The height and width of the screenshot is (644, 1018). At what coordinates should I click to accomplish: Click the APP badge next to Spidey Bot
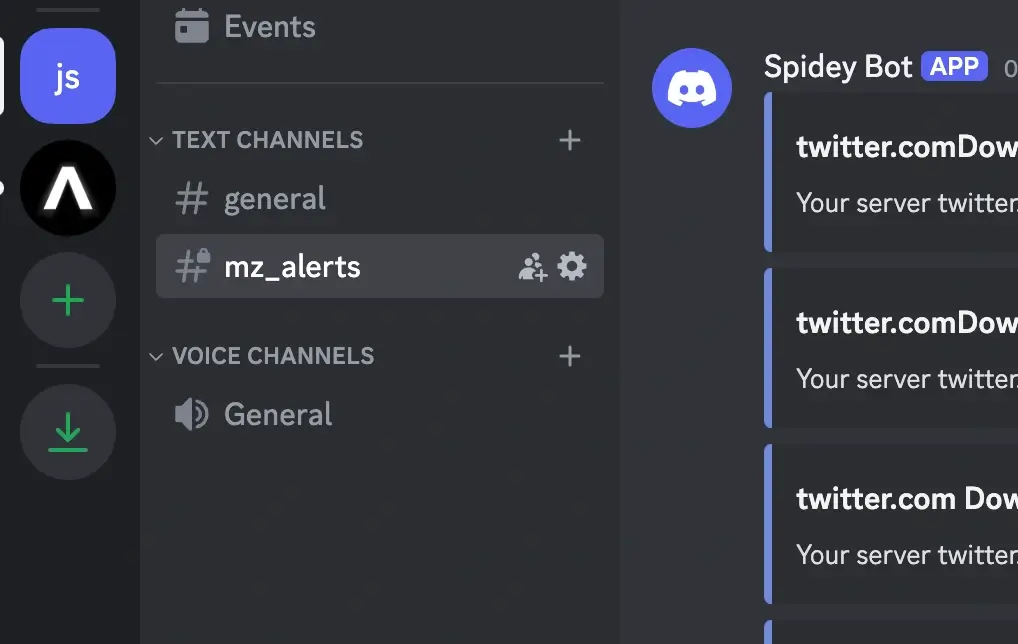[954, 66]
